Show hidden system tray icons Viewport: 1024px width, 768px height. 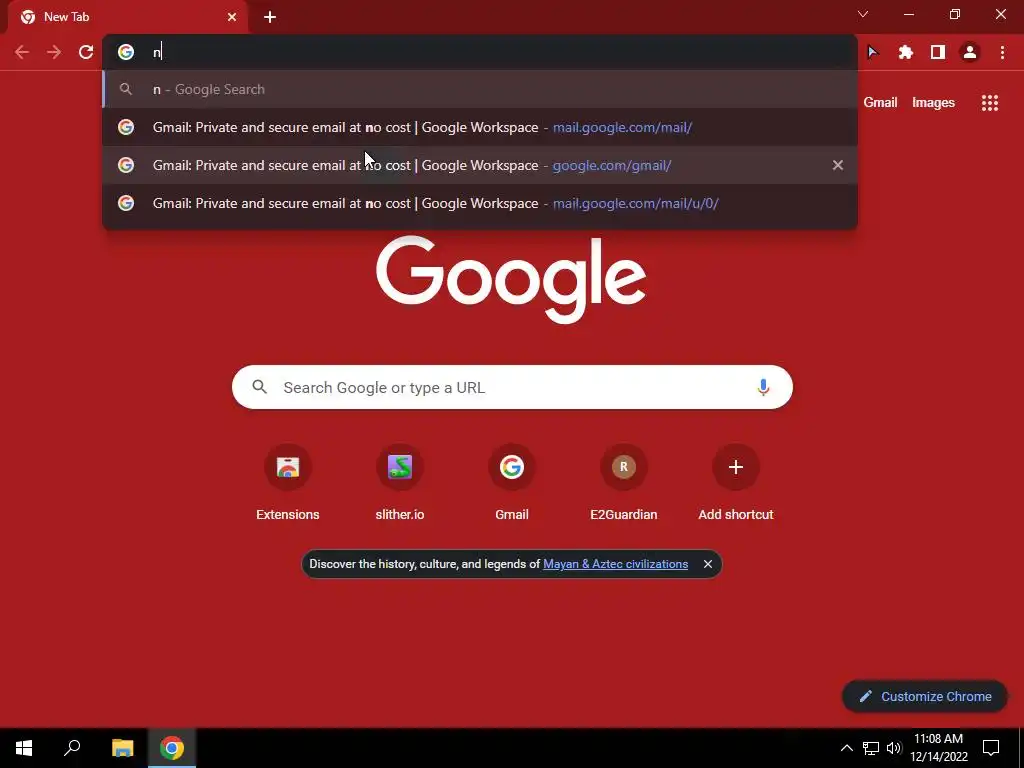[846, 748]
